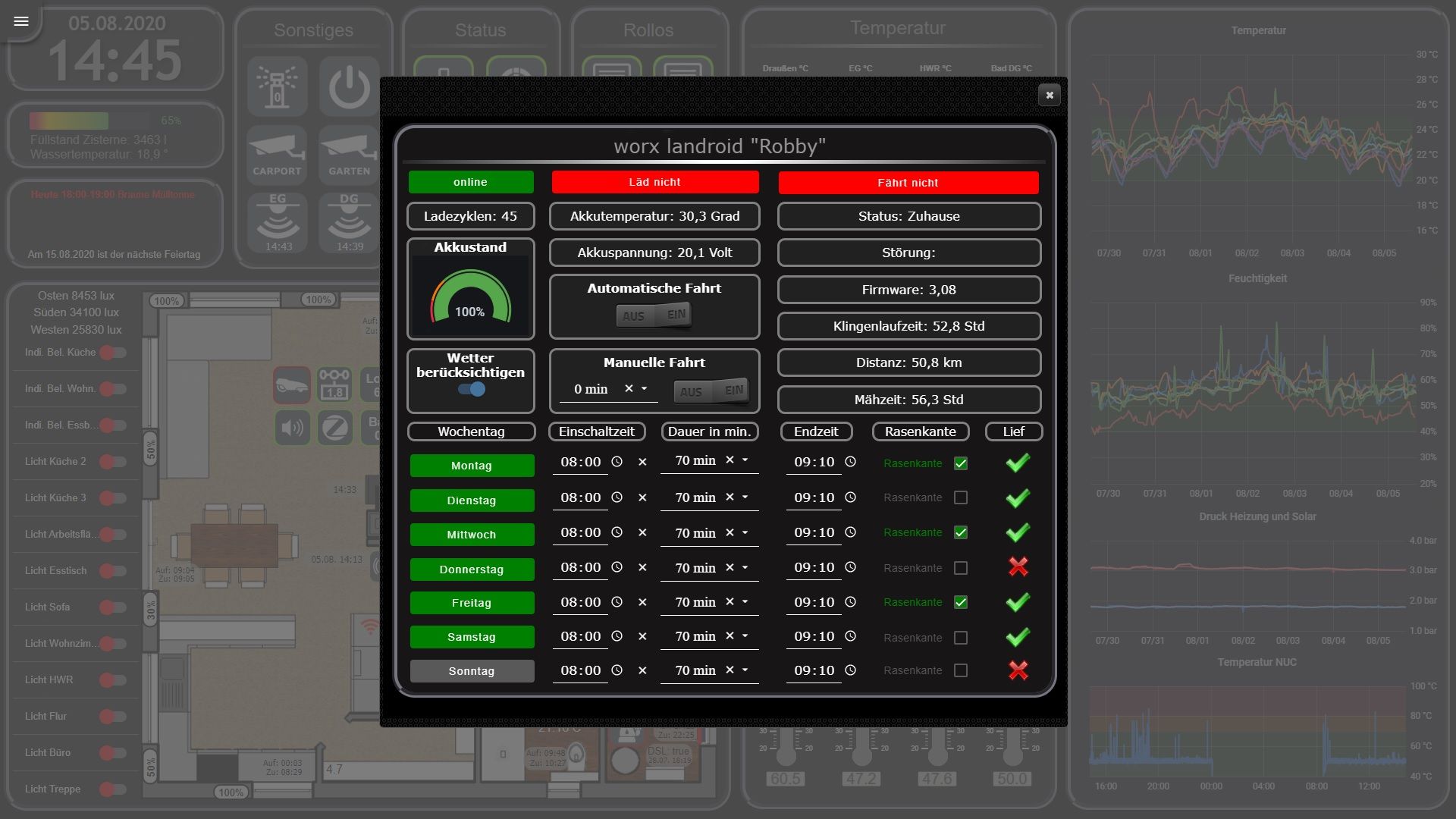Toggle Automatische Fahrt AUS/EIN switch

(654, 315)
